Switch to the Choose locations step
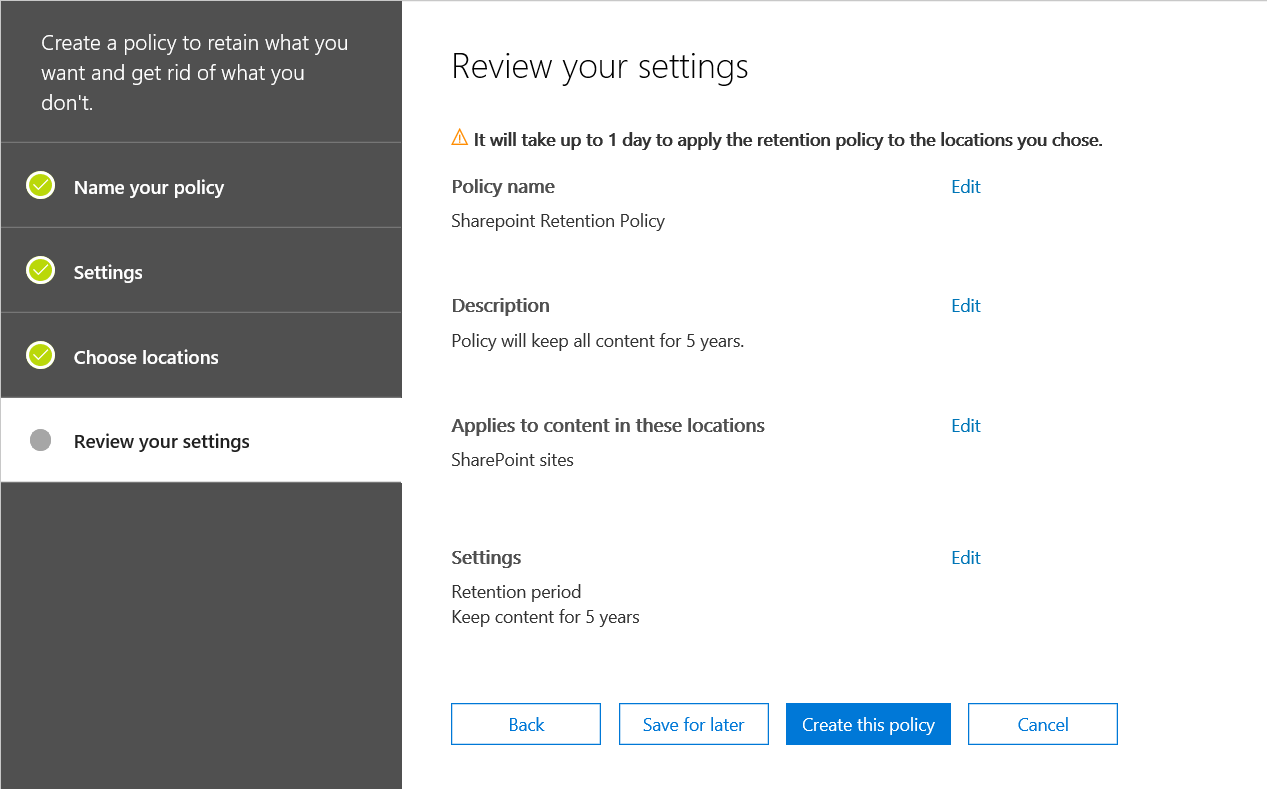1267x789 pixels. tap(145, 356)
